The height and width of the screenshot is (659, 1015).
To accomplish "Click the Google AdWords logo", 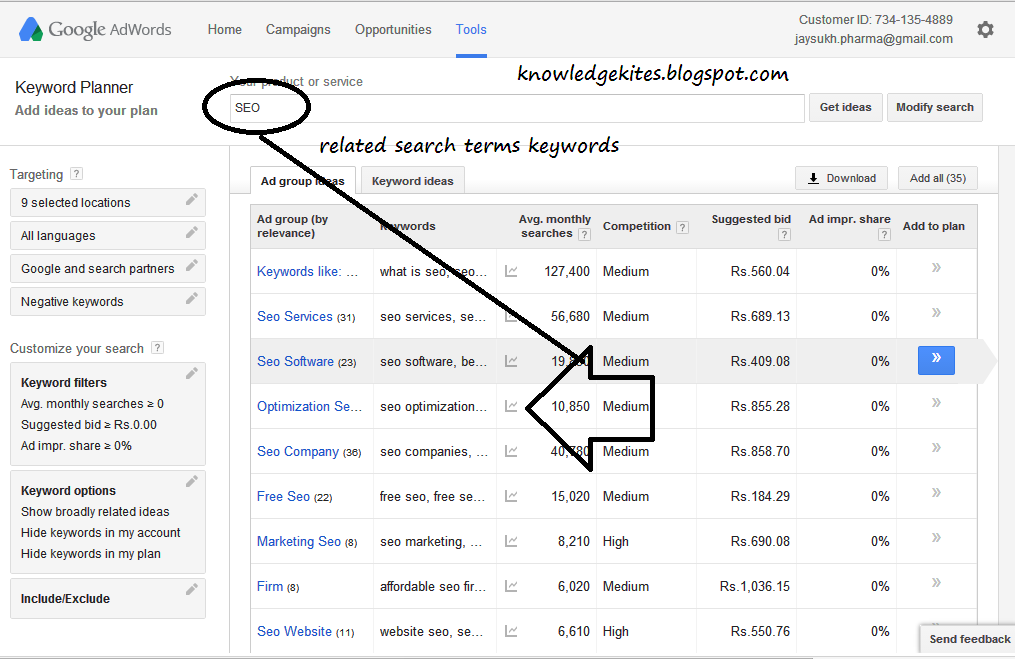I will [95, 30].
